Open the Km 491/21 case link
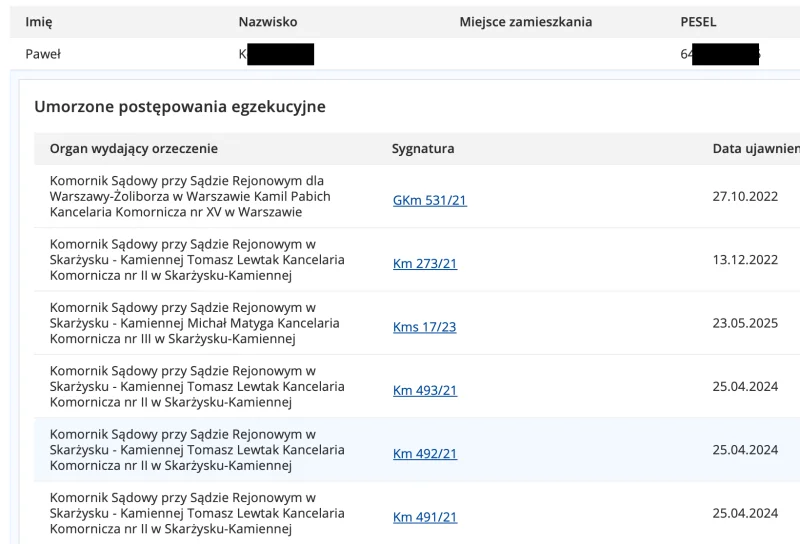Image resolution: width=800 pixels, height=544 pixels. point(424,517)
